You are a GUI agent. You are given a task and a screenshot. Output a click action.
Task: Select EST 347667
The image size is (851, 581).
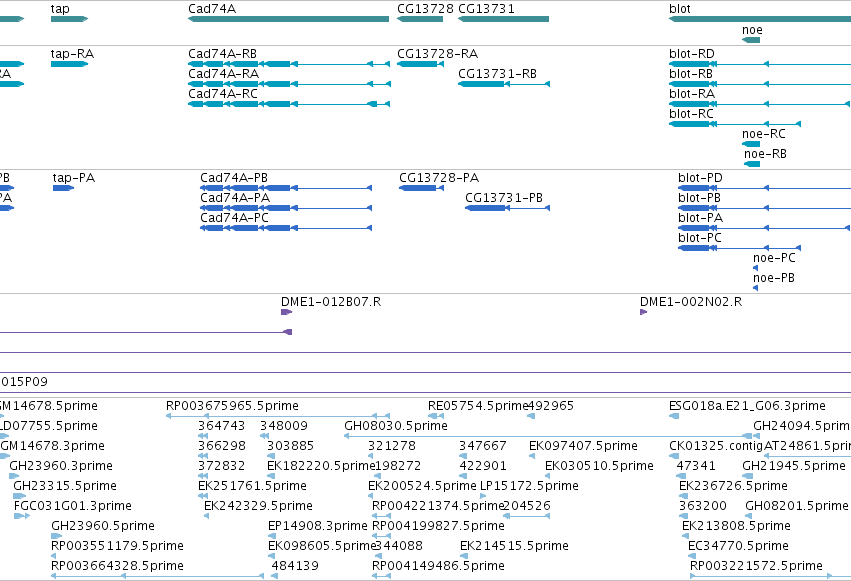pos(483,446)
